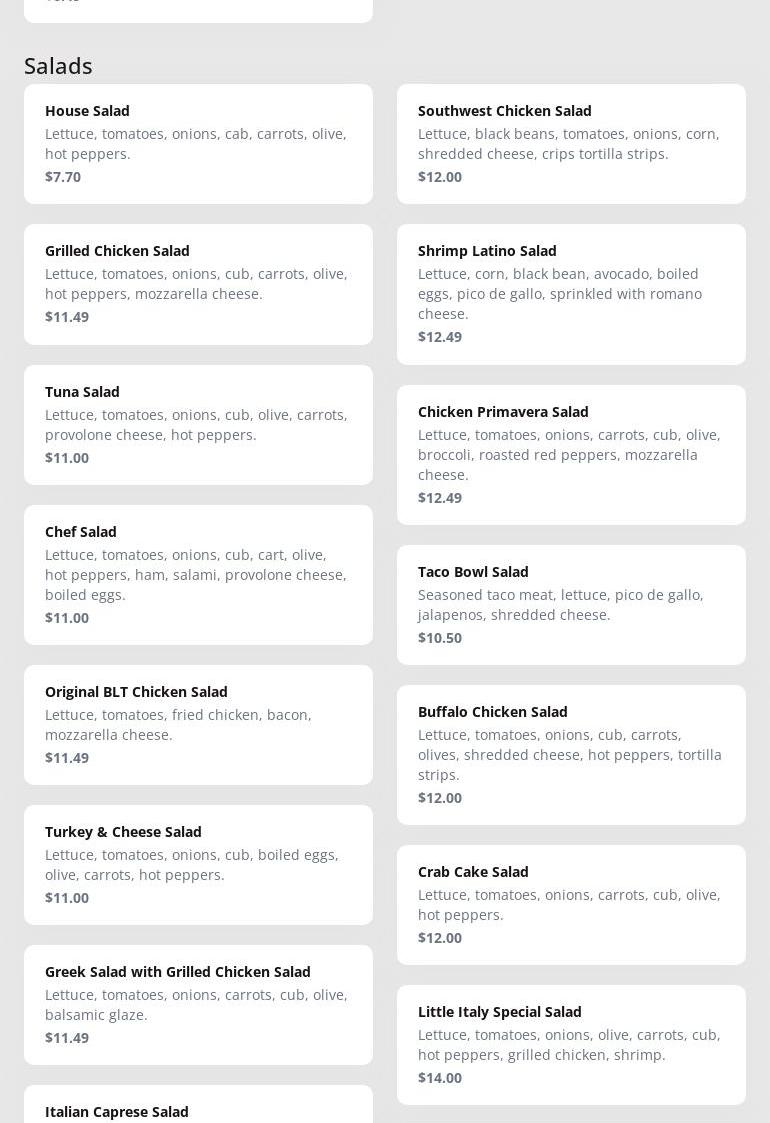770x1123 pixels.
Task: Select the Tuna Salad menu item
Action: coord(198,424)
